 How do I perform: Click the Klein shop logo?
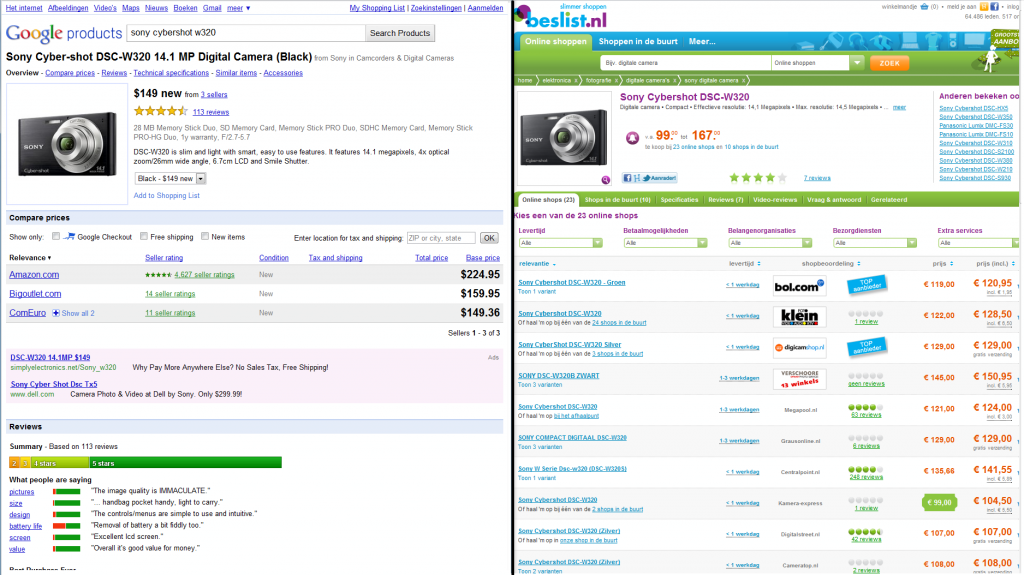coord(799,317)
